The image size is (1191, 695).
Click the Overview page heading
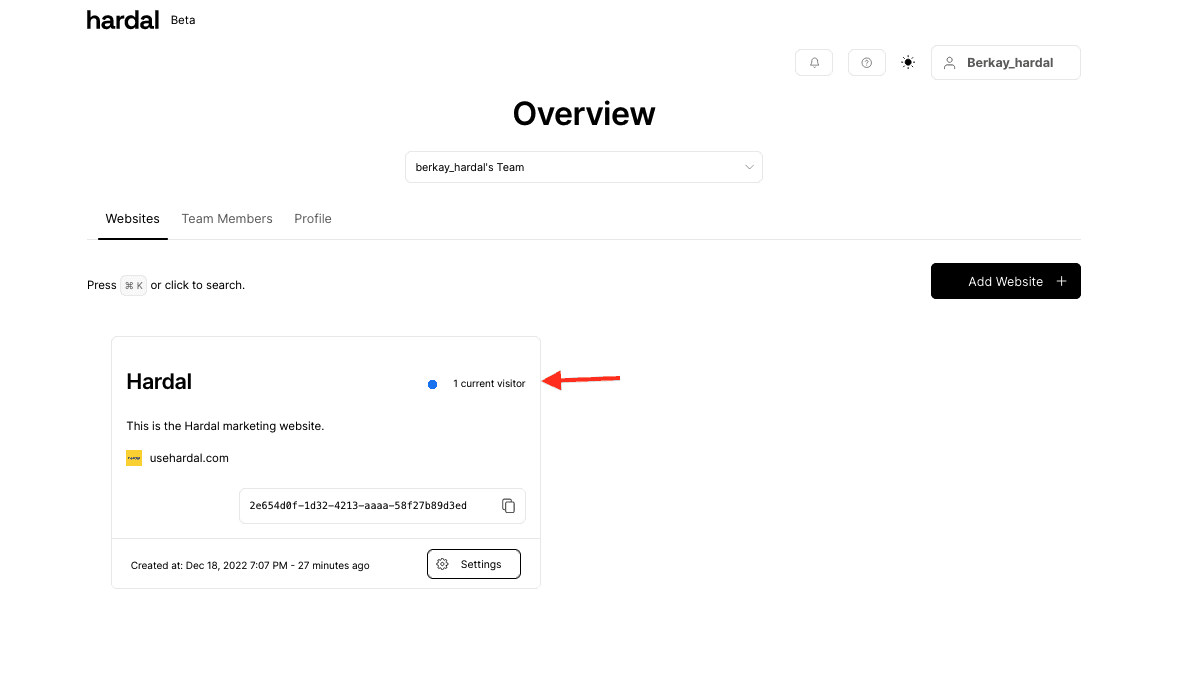click(x=583, y=114)
